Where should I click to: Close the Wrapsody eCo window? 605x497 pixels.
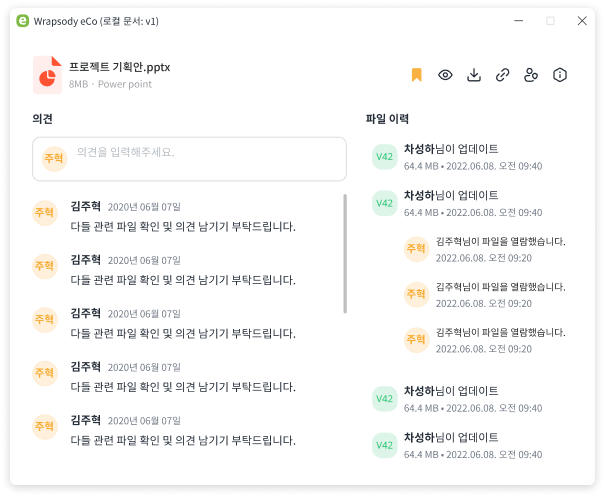(x=582, y=20)
